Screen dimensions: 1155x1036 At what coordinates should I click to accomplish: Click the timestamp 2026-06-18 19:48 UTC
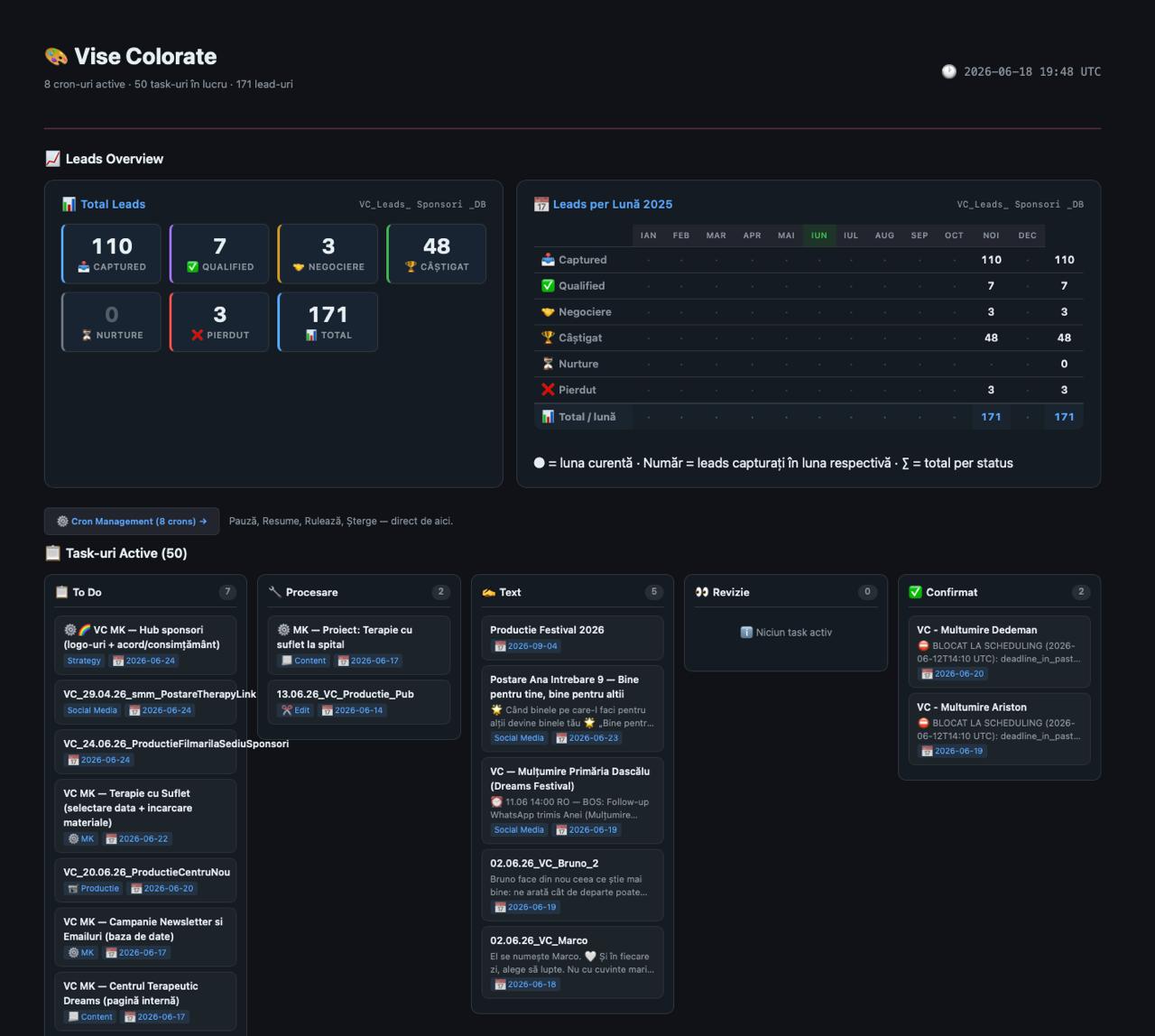pos(1032,71)
